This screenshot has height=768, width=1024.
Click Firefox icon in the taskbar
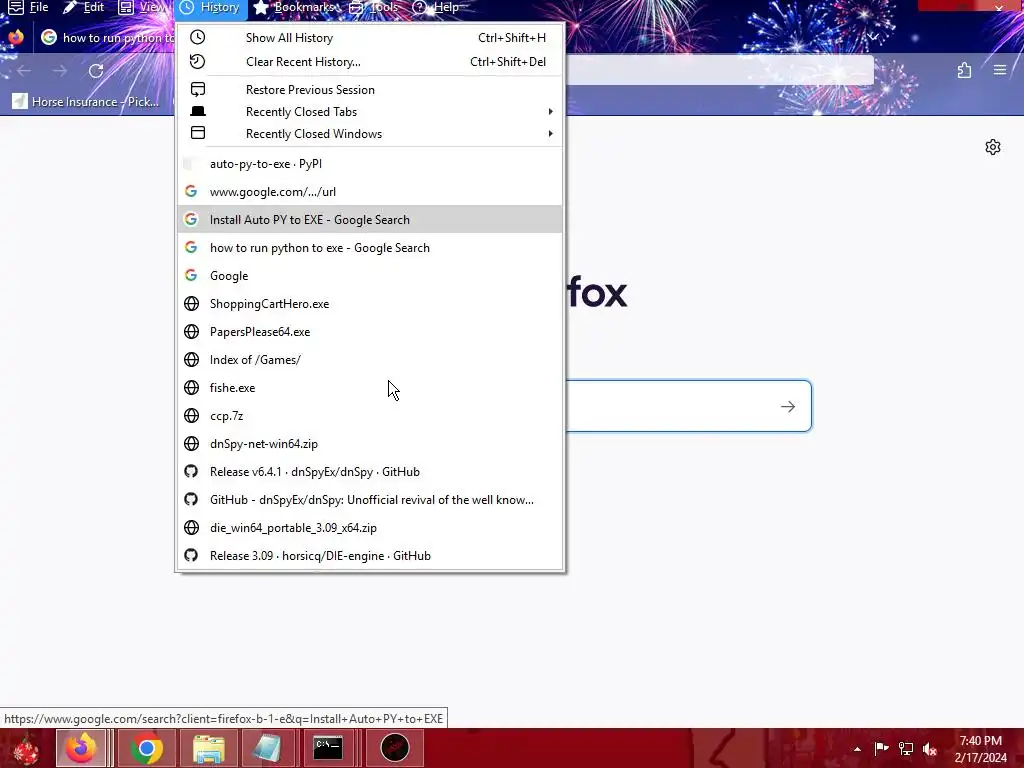point(81,748)
